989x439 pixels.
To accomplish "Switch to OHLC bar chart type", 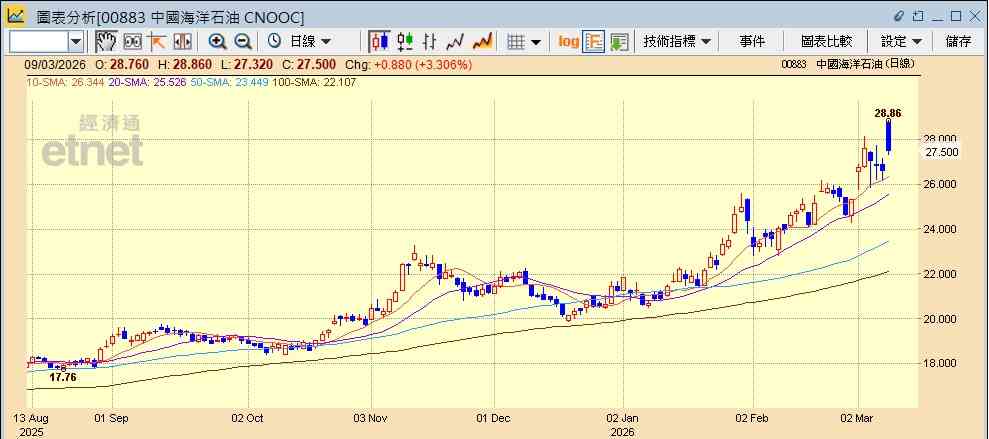I will click(x=430, y=42).
